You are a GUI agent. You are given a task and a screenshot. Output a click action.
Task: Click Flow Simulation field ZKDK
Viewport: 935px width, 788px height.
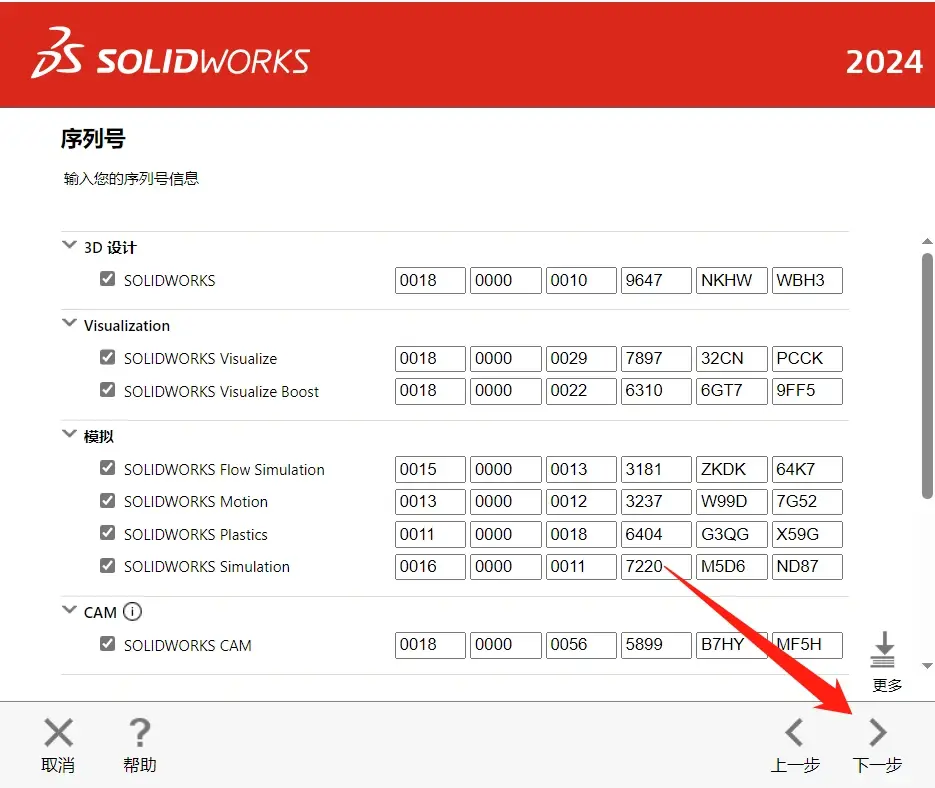(x=732, y=469)
